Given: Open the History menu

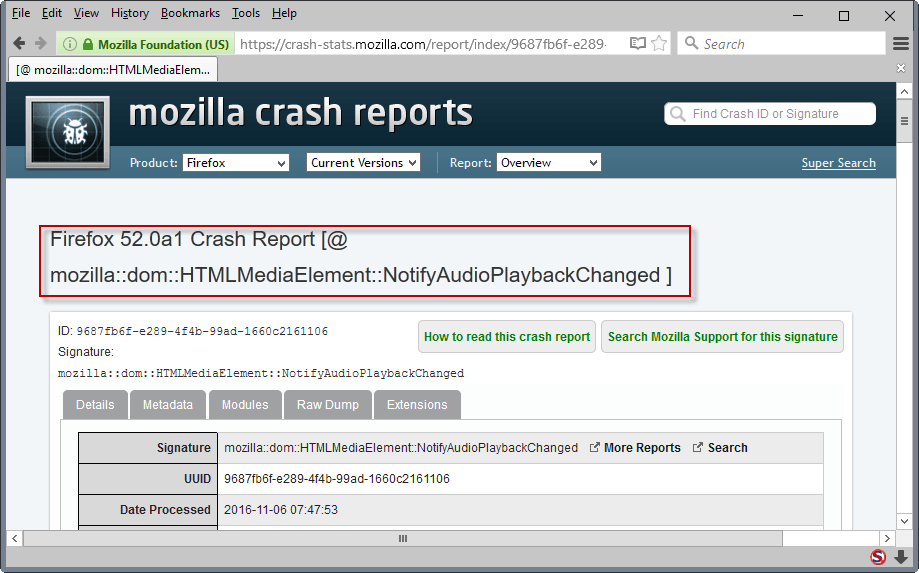Looking at the screenshot, I should (x=130, y=13).
